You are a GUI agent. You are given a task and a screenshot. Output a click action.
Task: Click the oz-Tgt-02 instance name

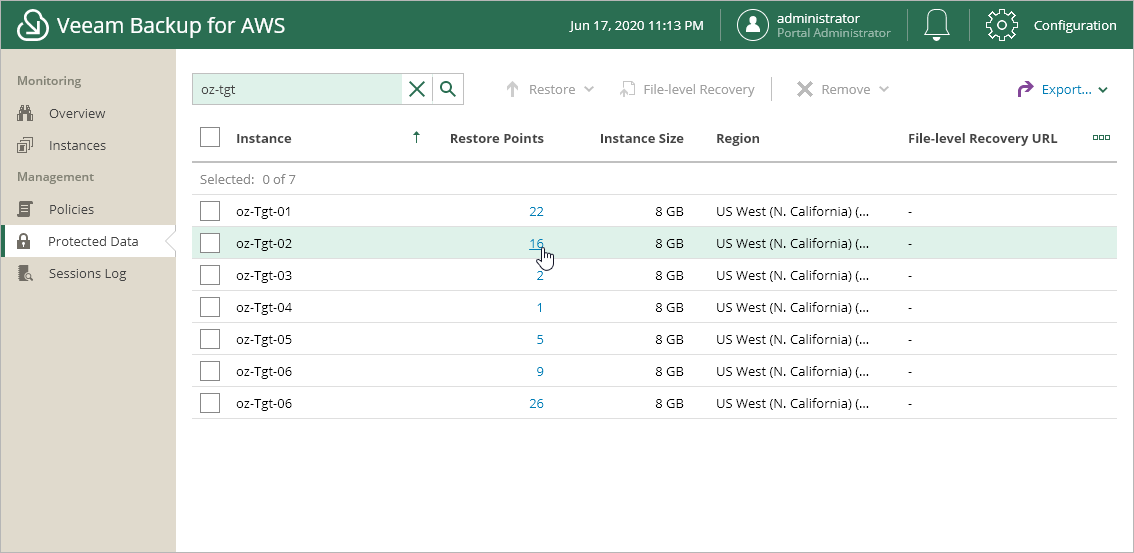tap(263, 243)
